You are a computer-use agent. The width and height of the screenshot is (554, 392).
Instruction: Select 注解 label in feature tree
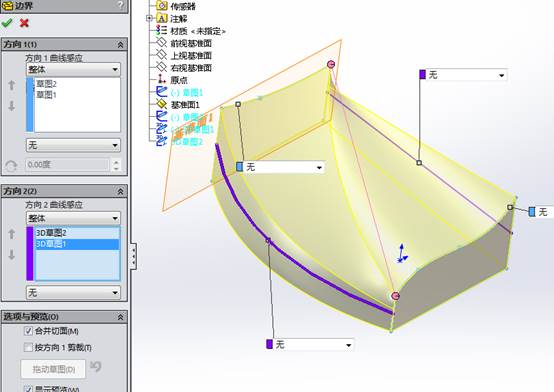pyautogui.click(x=179, y=19)
